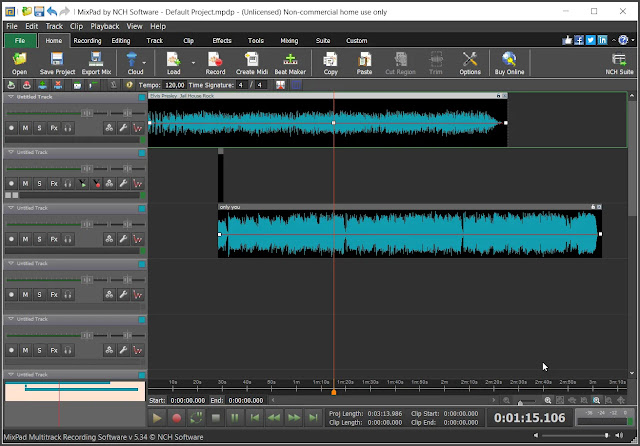Mute the fifth track
The image size is (640, 446).
[x=25, y=350]
